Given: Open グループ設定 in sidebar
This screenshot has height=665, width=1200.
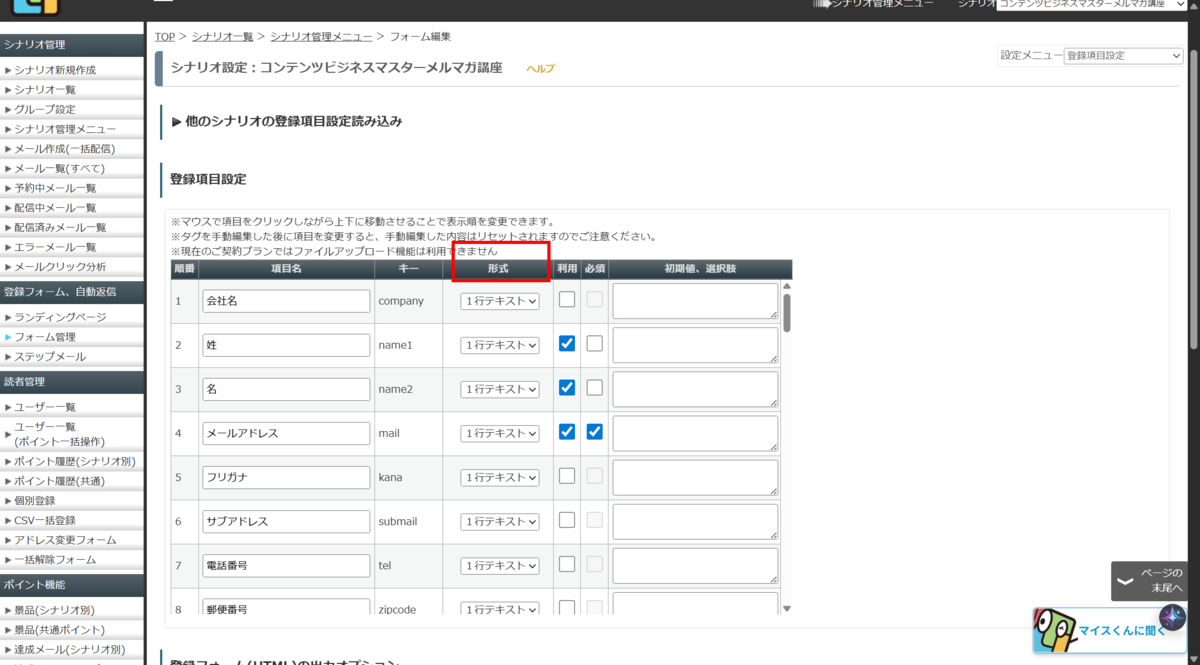Looking at the screenshot, I should [x=45, y=109].
